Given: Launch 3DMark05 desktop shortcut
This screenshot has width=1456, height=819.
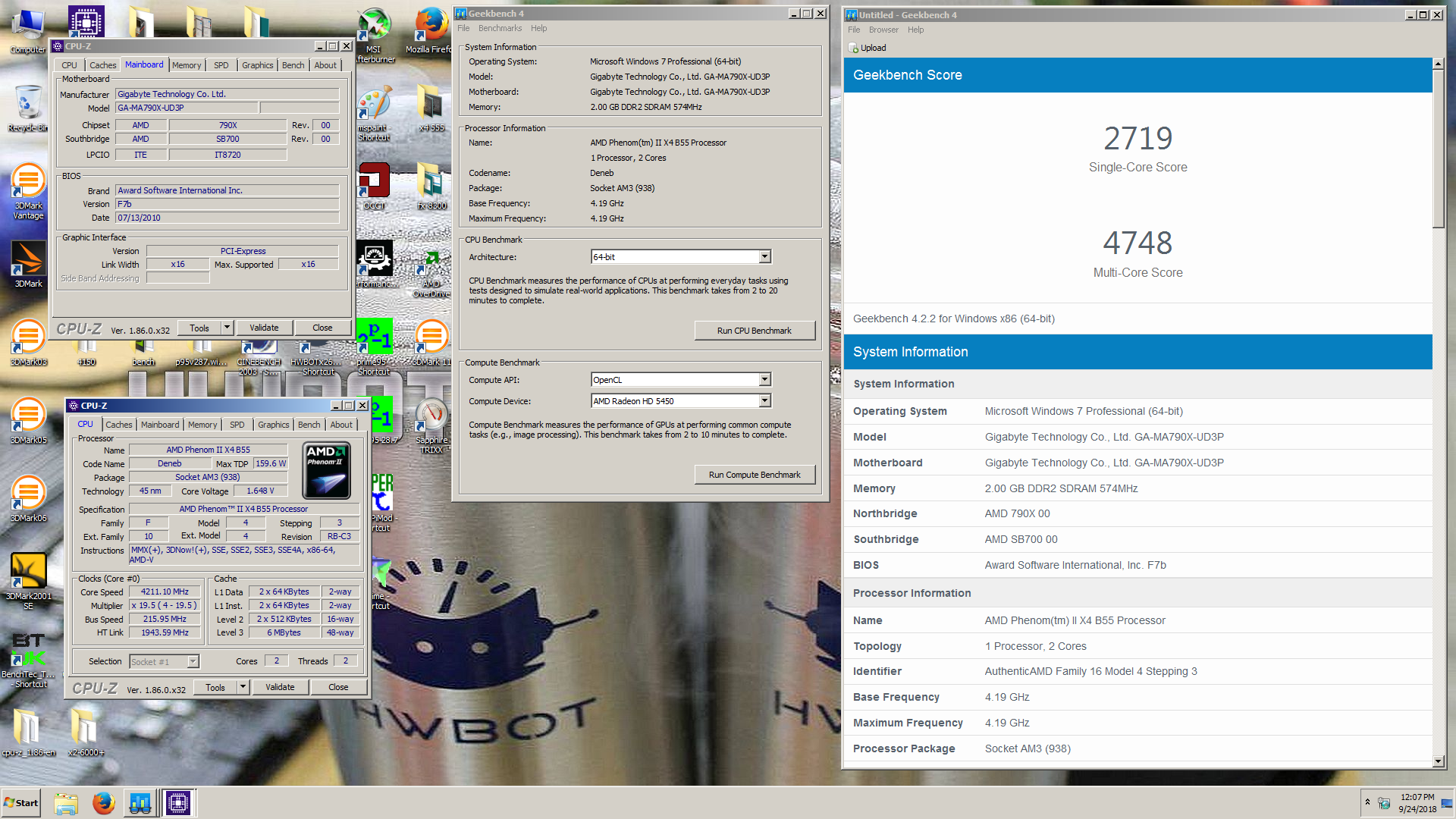Looking at the screenshot, I should point(28,421).
